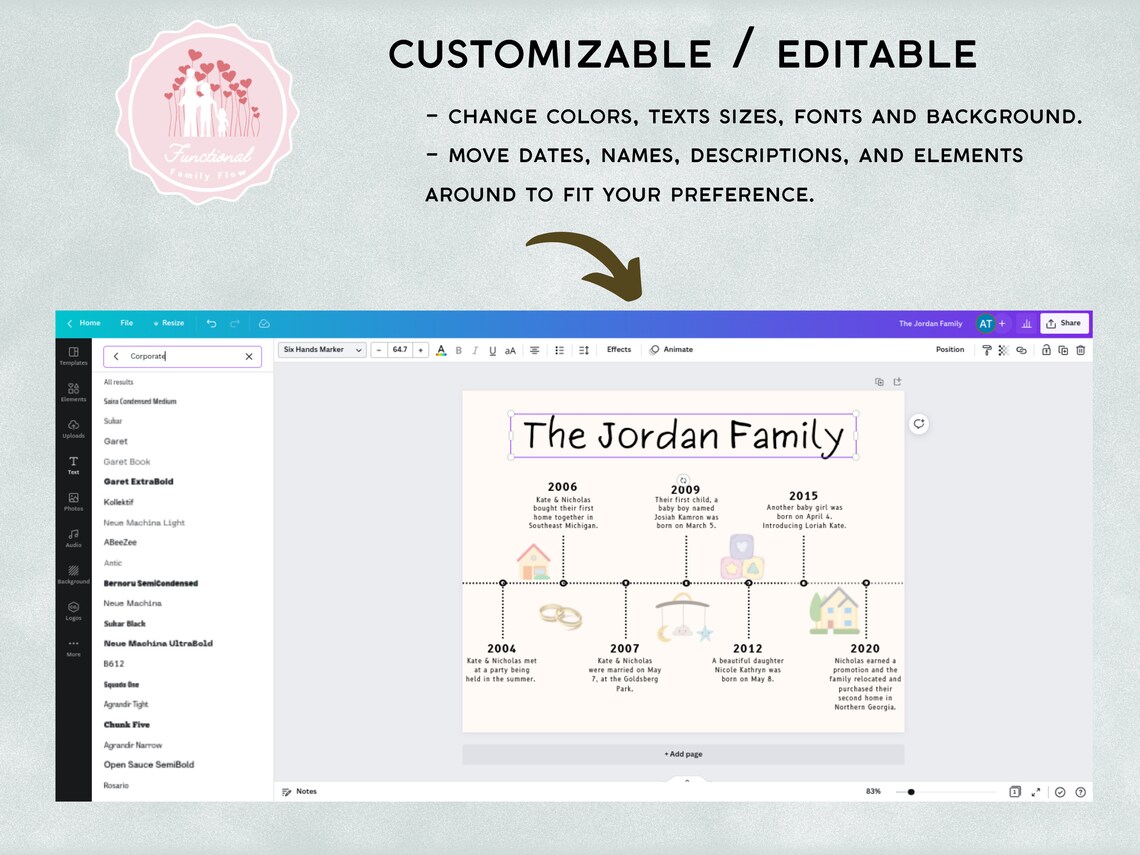Copy the style with the paint roller
Viewport: 1140px width, 855px height.
pos(987,350)
